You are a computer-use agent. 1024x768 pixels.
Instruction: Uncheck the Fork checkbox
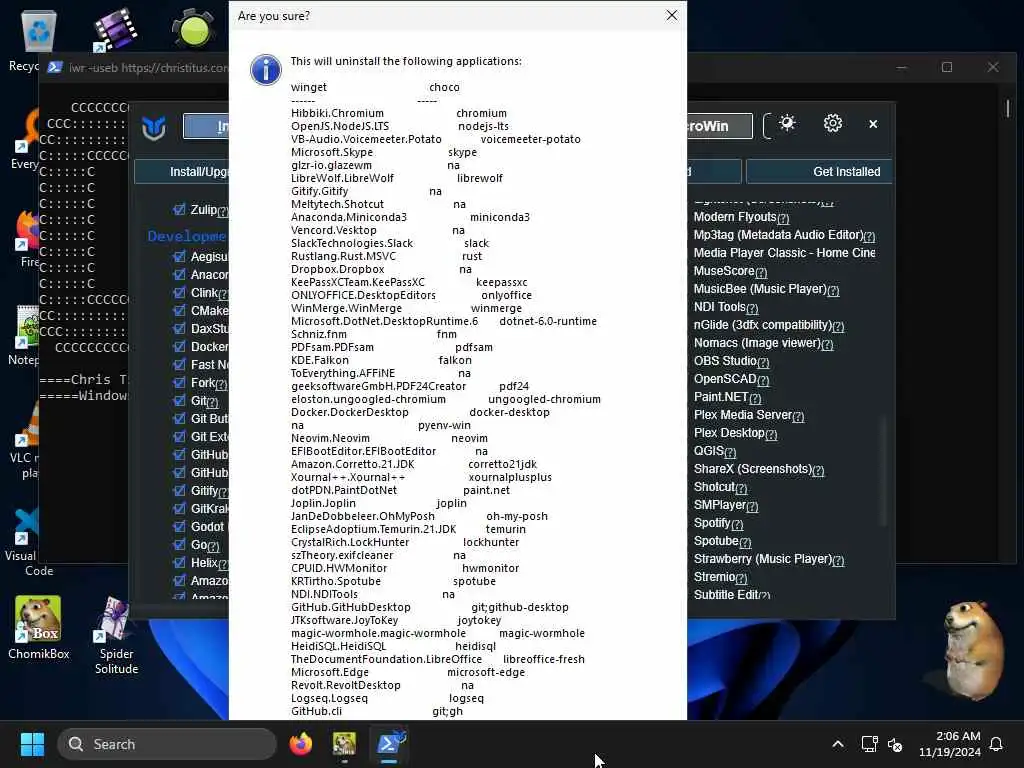(x=180, y=382)
